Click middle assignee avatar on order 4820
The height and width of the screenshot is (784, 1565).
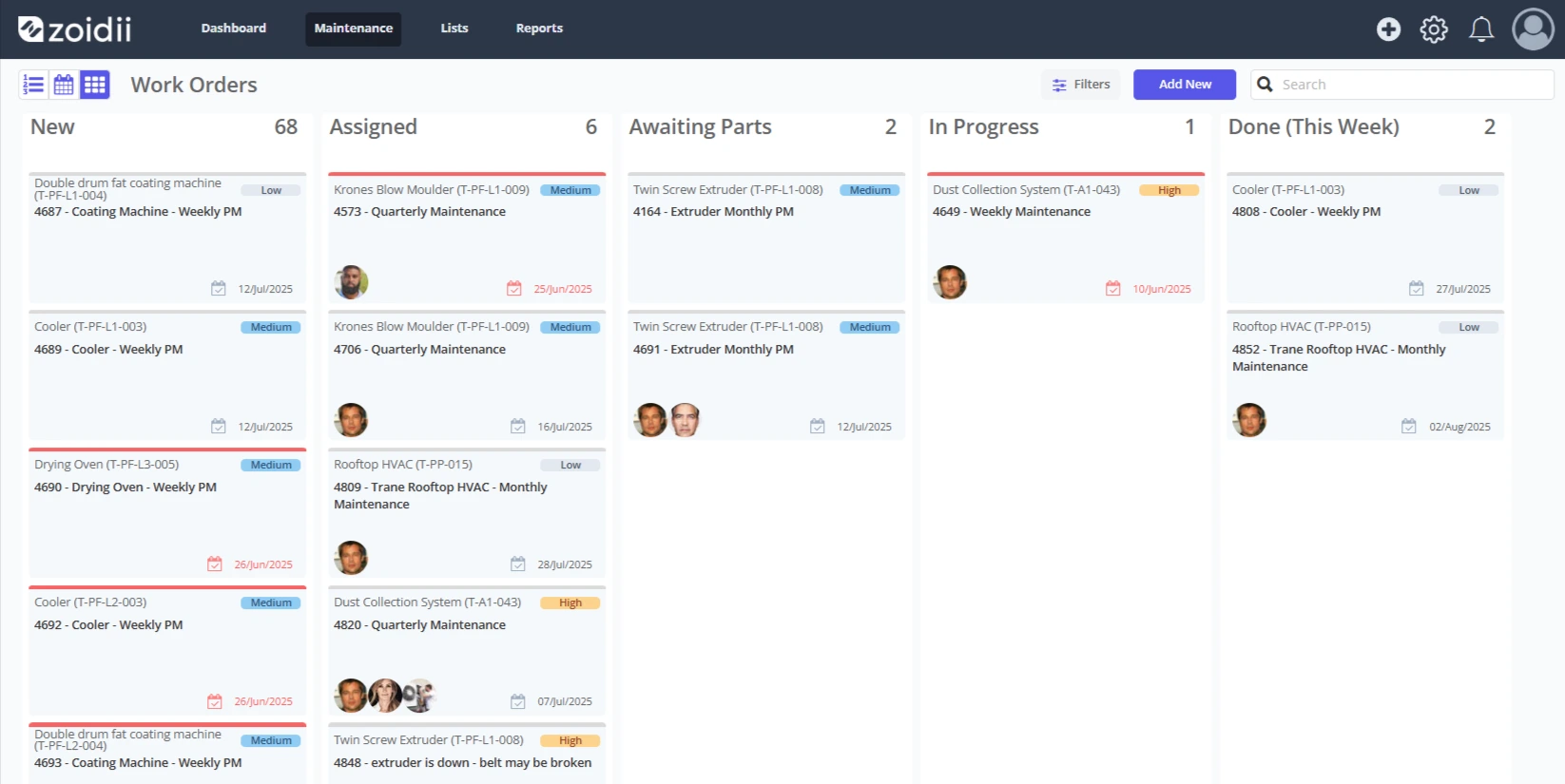click(x=385, y=696)
